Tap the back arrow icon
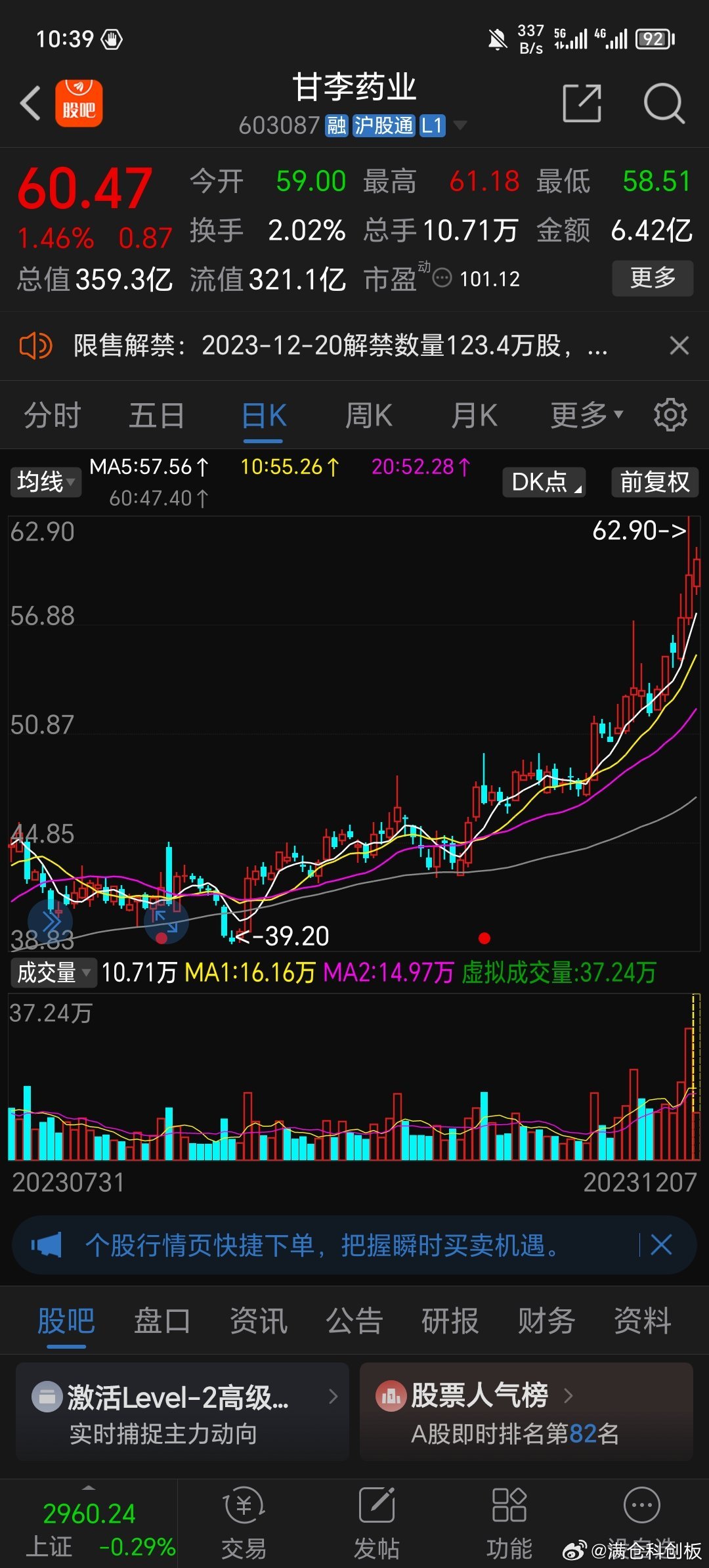709x1568 pixels. 30,104
